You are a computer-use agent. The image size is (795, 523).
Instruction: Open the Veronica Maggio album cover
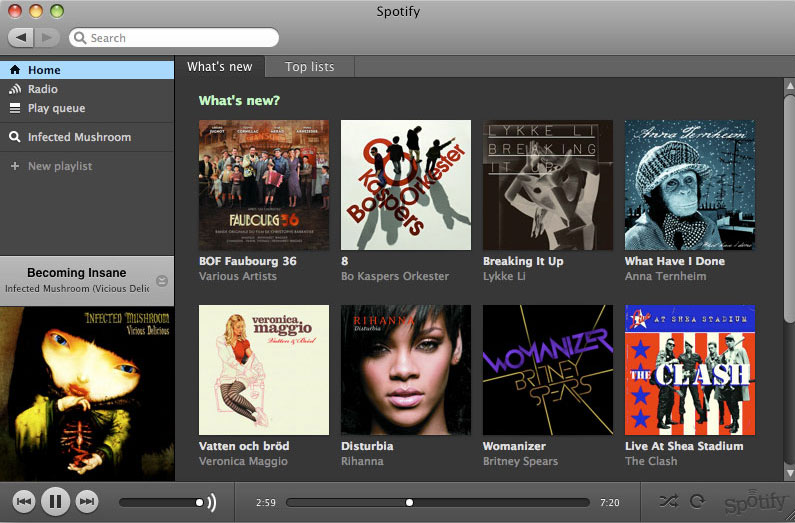point(264,370)
